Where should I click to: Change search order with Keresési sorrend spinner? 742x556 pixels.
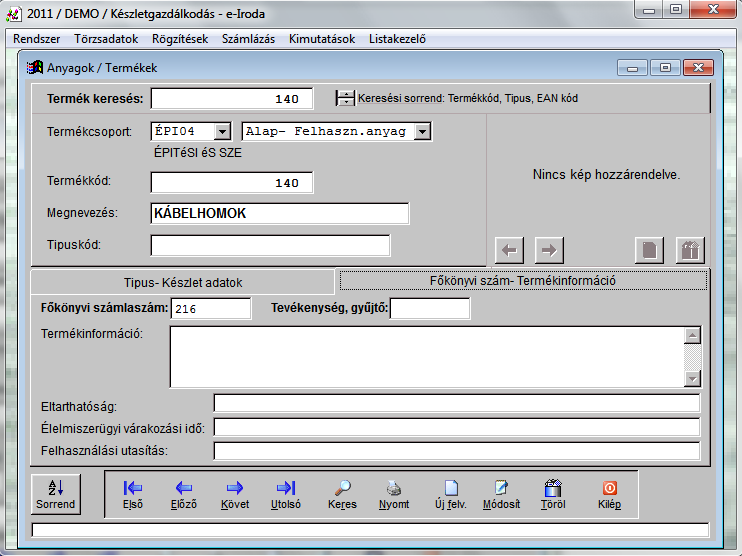(x=345, y=98)
